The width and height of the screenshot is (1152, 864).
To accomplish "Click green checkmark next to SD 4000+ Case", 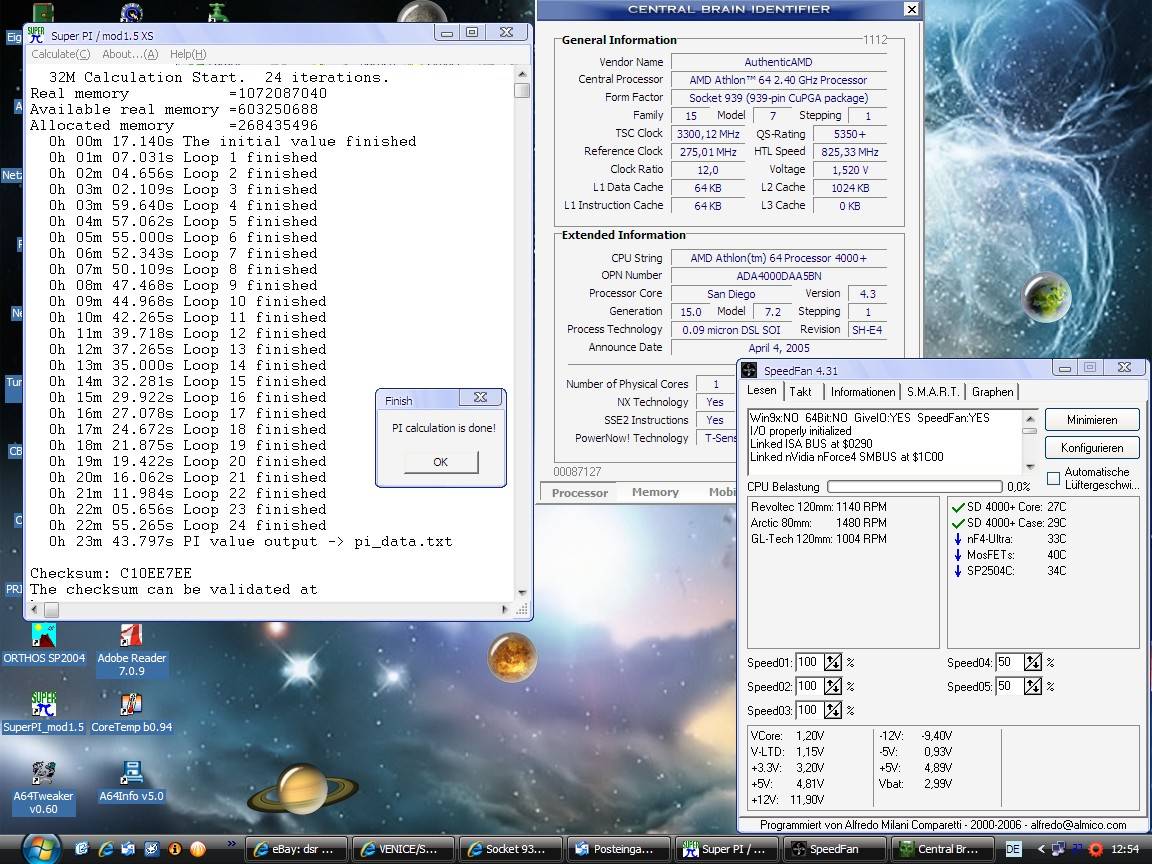I will coord(957,523).
